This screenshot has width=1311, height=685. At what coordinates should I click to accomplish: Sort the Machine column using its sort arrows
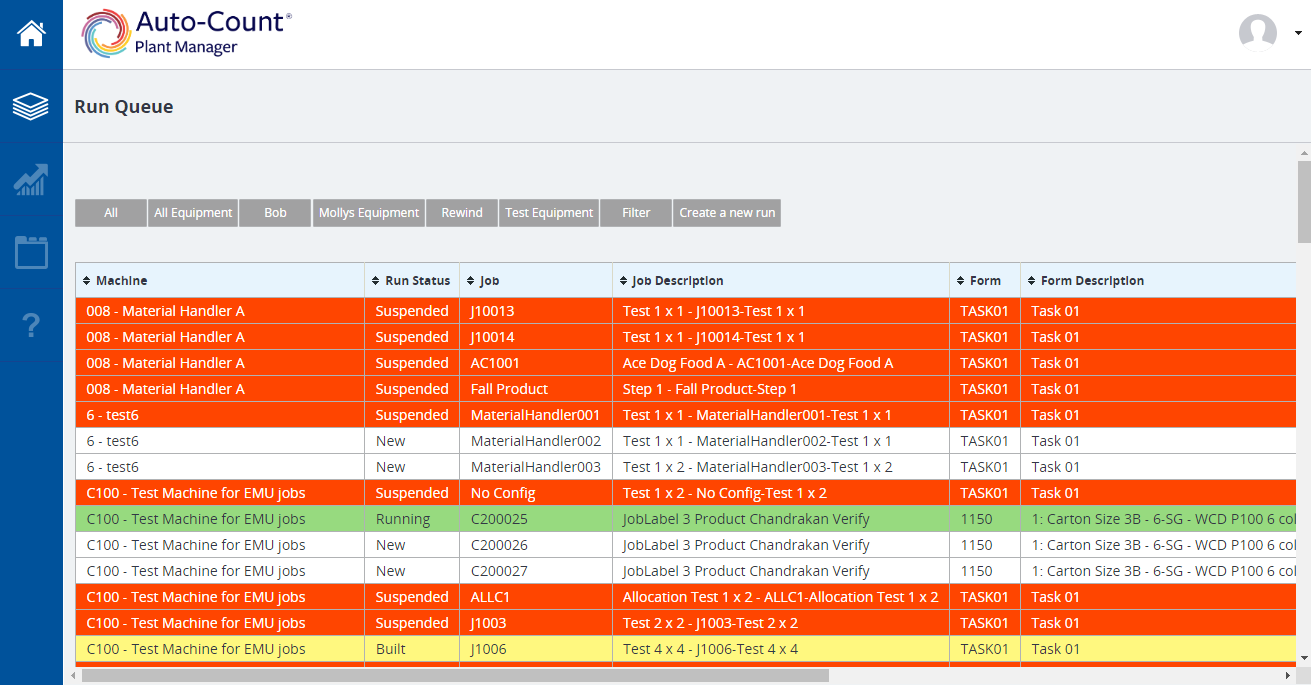coord(85,281)
